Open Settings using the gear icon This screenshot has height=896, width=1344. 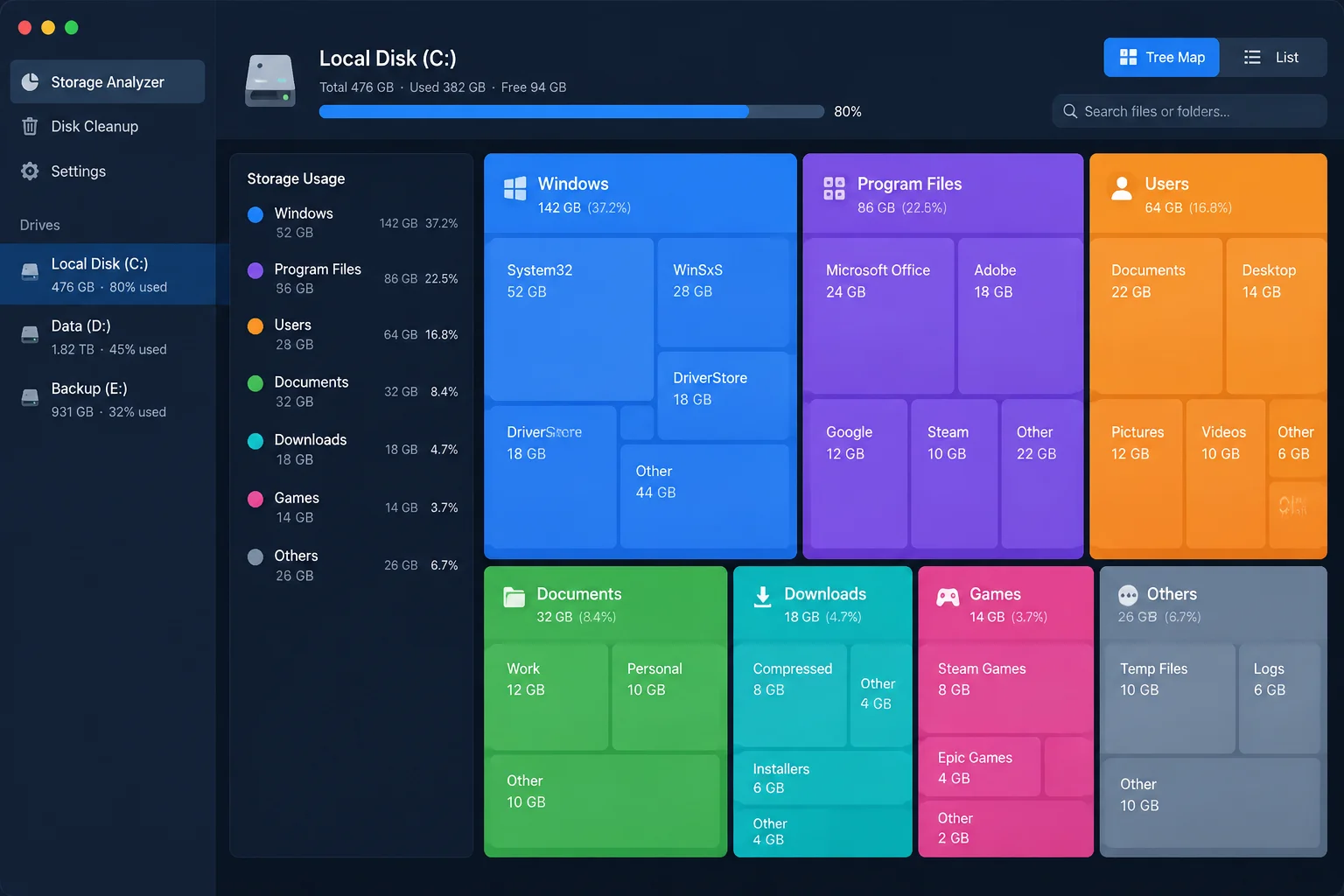(x=30, y=171)
